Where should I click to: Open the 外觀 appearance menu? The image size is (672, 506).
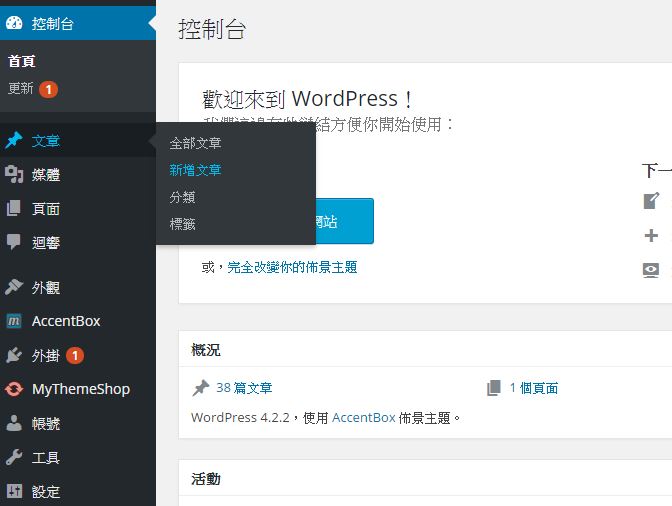click(x=78, y=287)
